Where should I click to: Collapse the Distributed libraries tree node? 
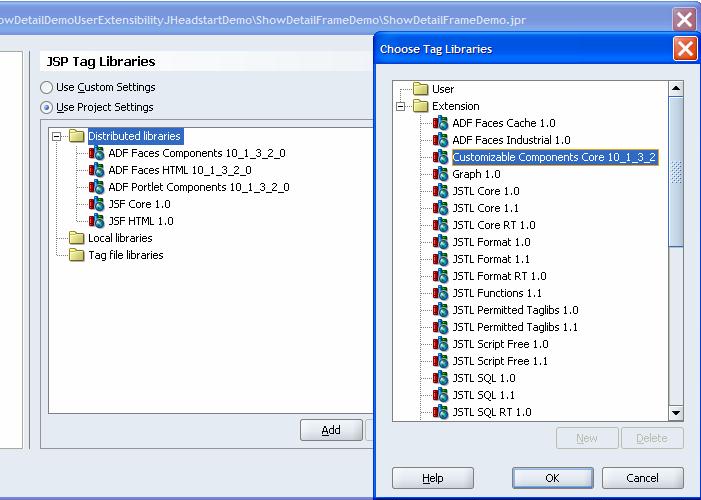pyautogui.click(x=56, y=136)
